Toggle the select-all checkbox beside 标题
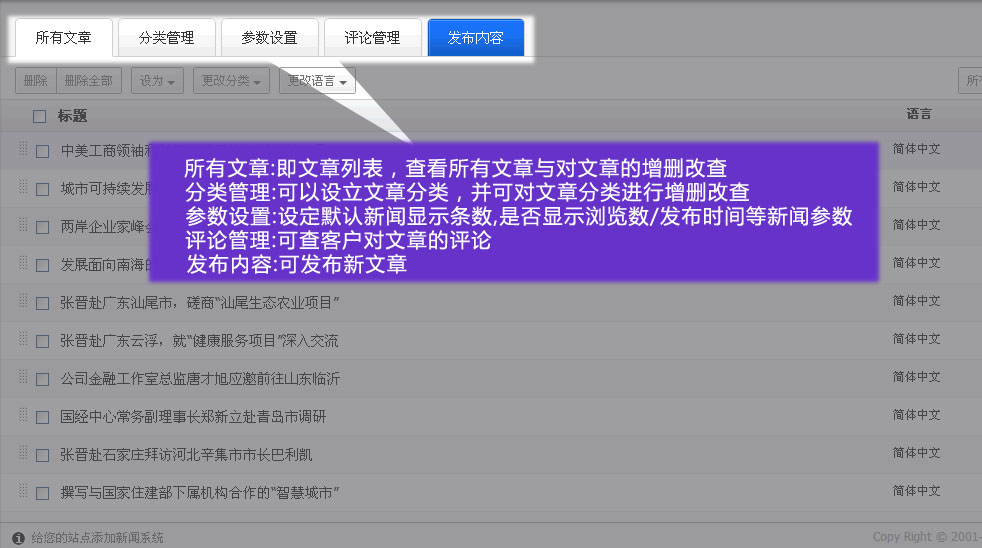Viewport: 982px width, 548px height. (40, 116)
